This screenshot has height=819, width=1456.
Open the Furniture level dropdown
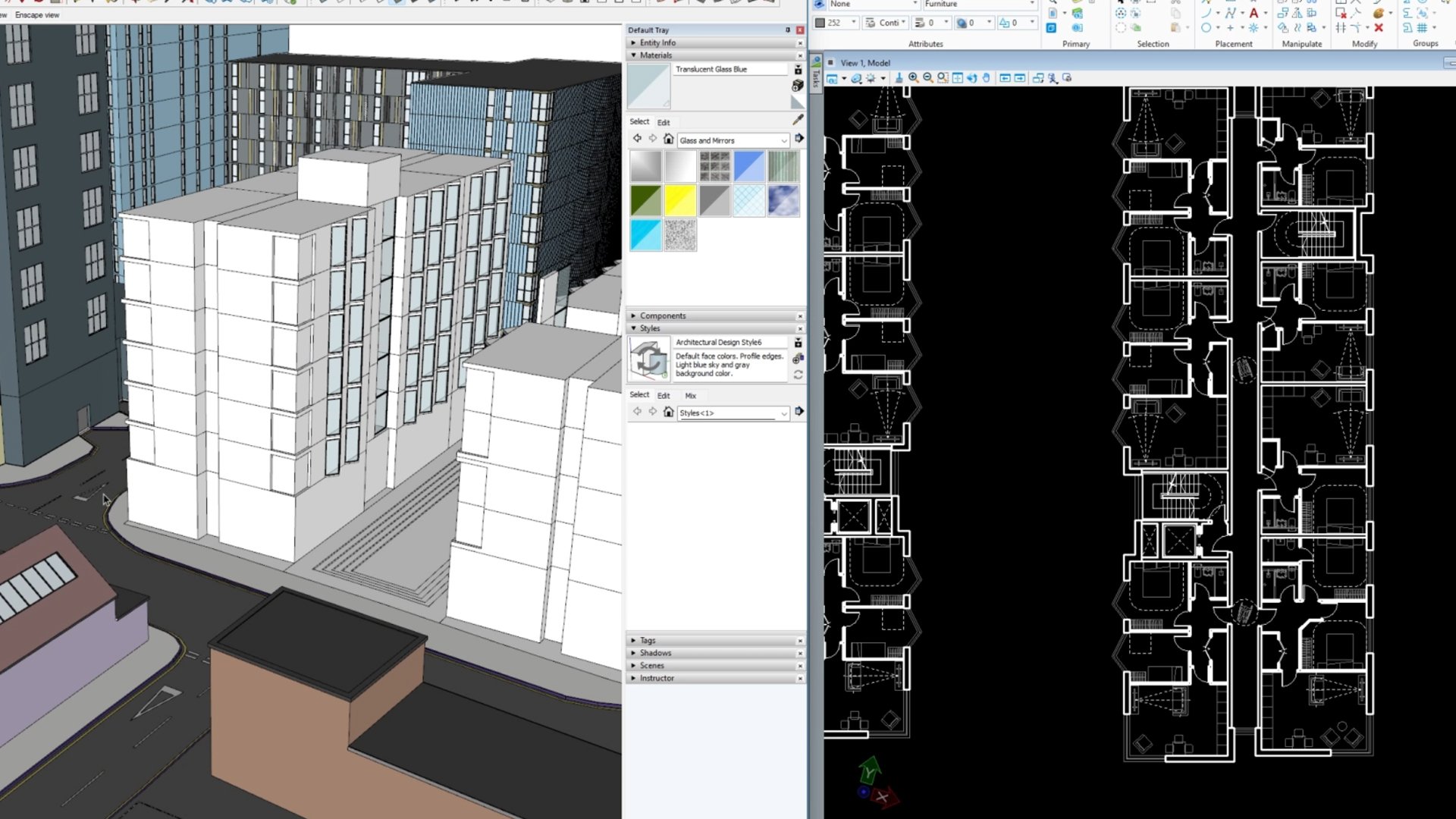(x=1031, y=4)
